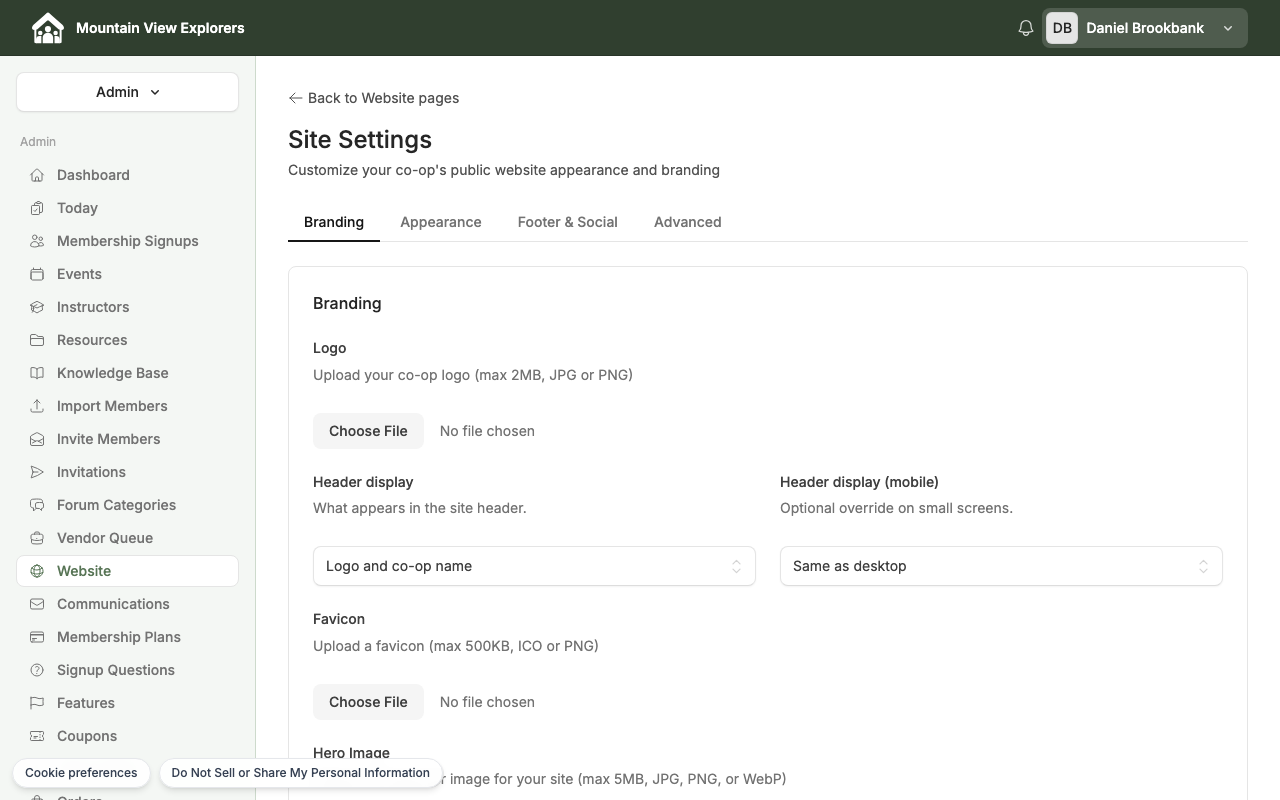Click the Forum Categories chat icon
The height and width of the screenshot is (800, 1280).
click(37, 505)
